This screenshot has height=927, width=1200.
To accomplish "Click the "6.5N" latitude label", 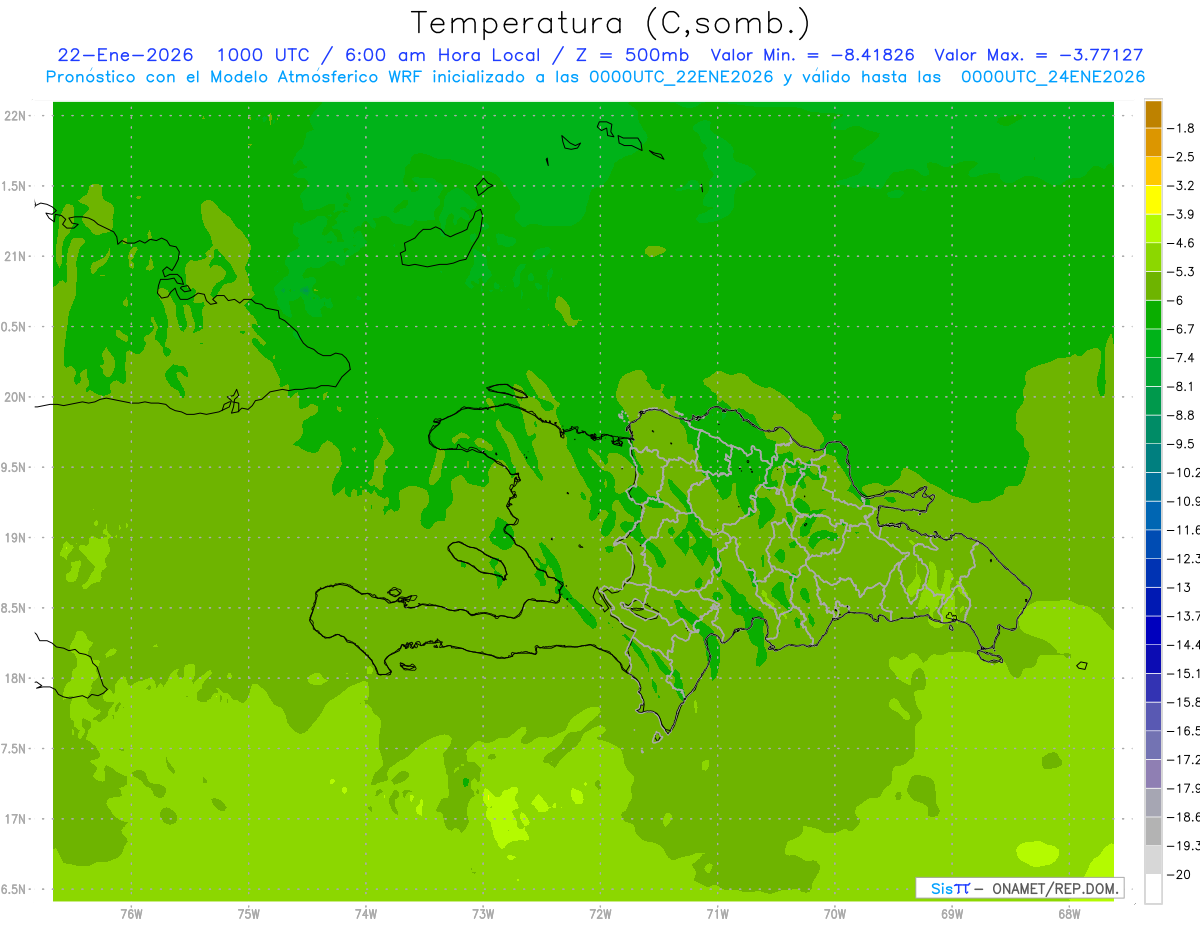I will point(14,890).
